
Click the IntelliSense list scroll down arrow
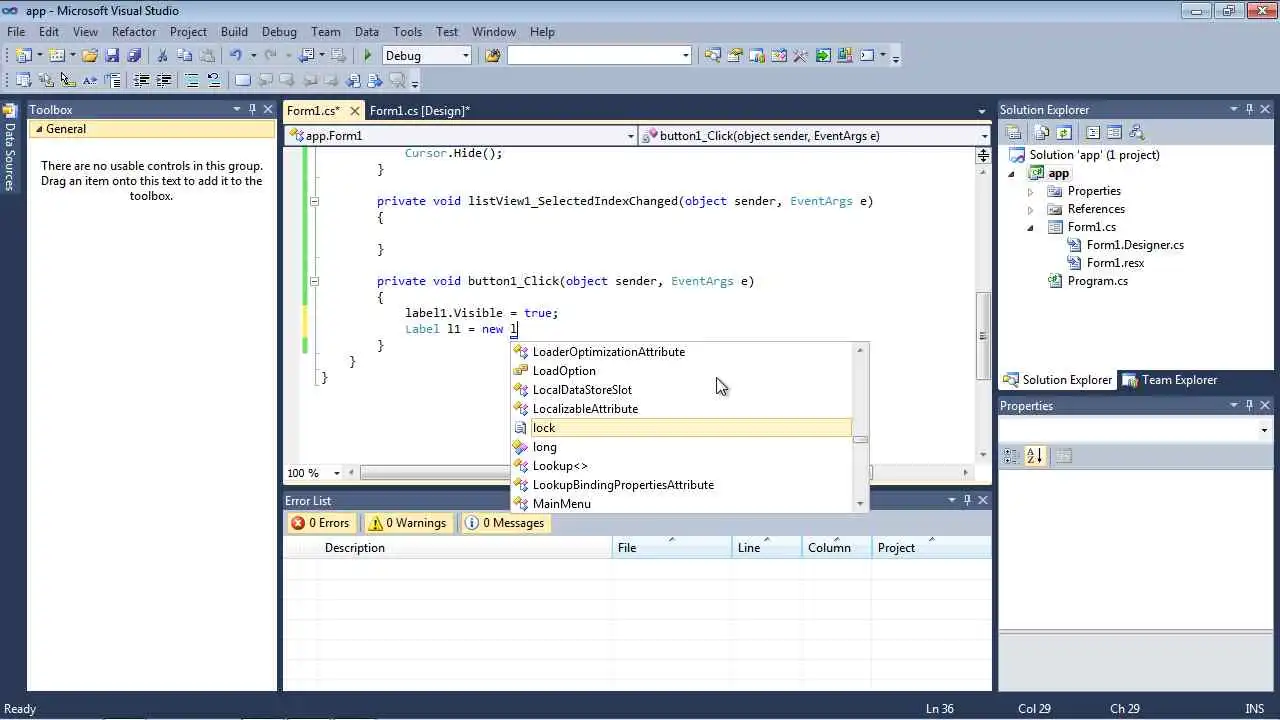point(860,504)
